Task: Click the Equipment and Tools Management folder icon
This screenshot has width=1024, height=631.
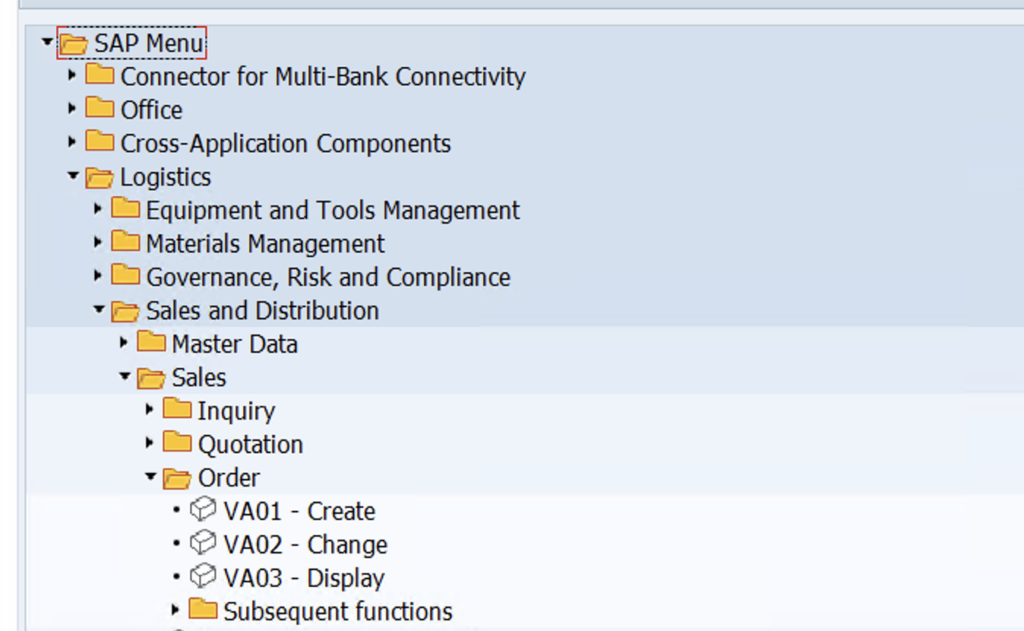Action: coord(125,207)
